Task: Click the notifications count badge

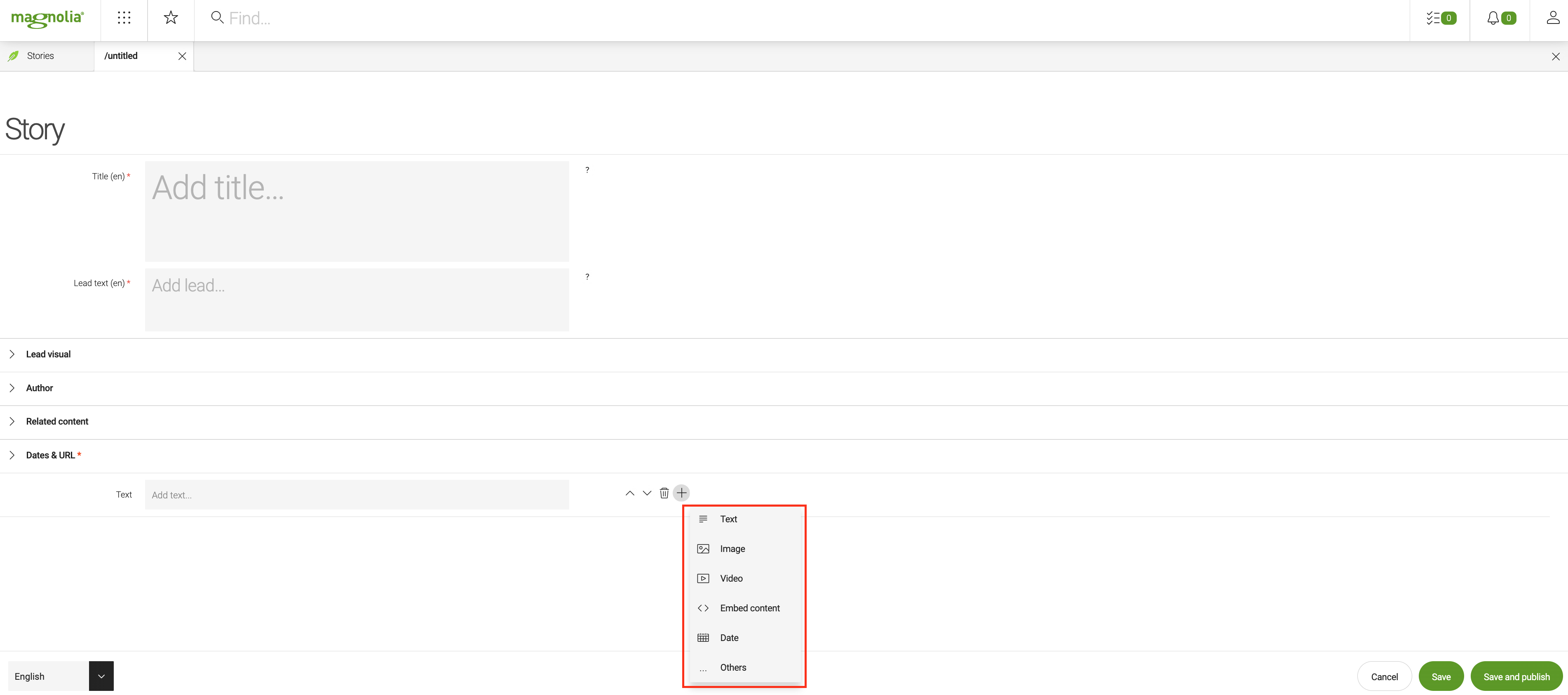Action: point(1508,18)
